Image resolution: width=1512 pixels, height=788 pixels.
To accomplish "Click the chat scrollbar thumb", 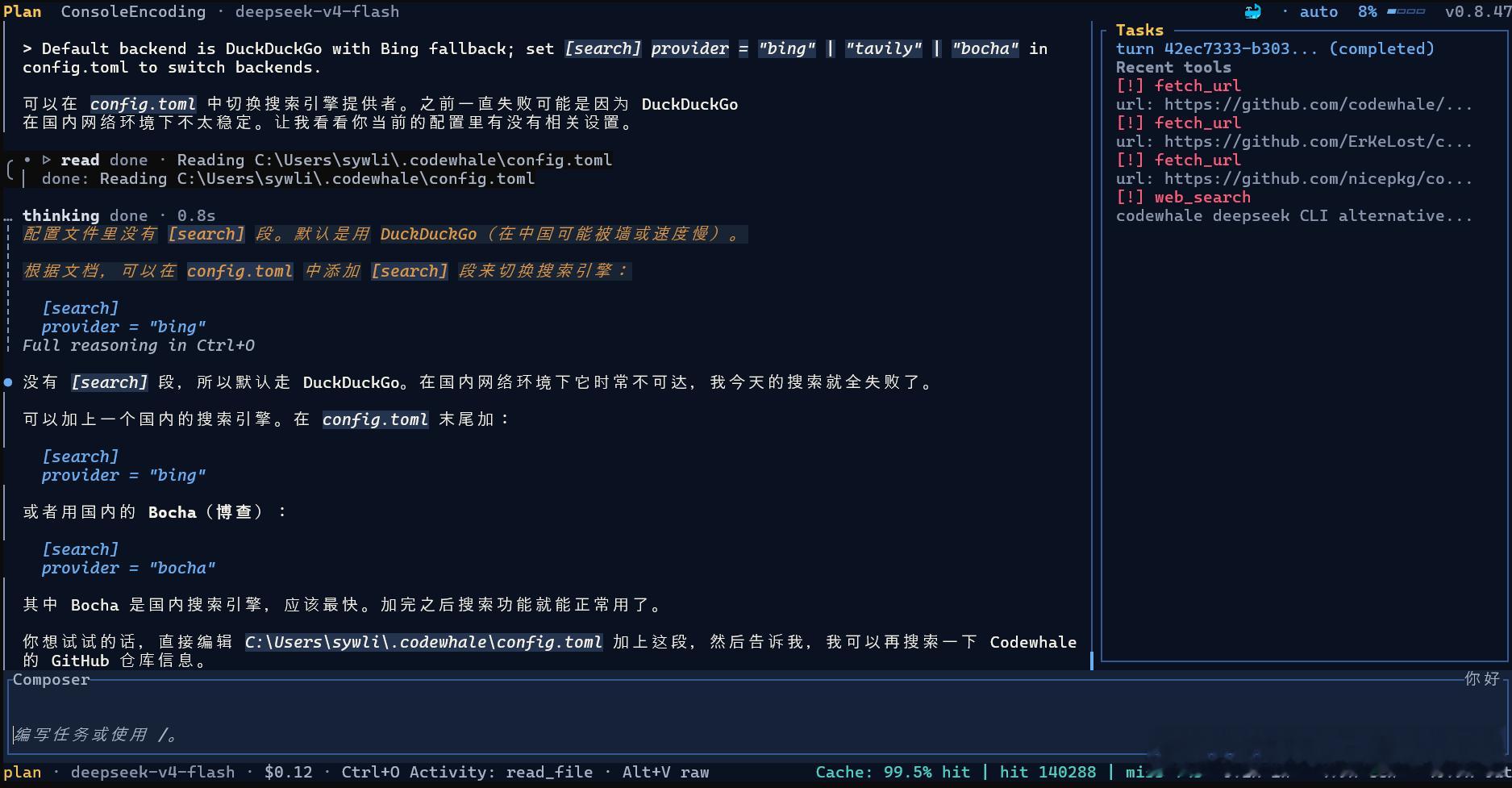I will click(x=1092, y=661).
